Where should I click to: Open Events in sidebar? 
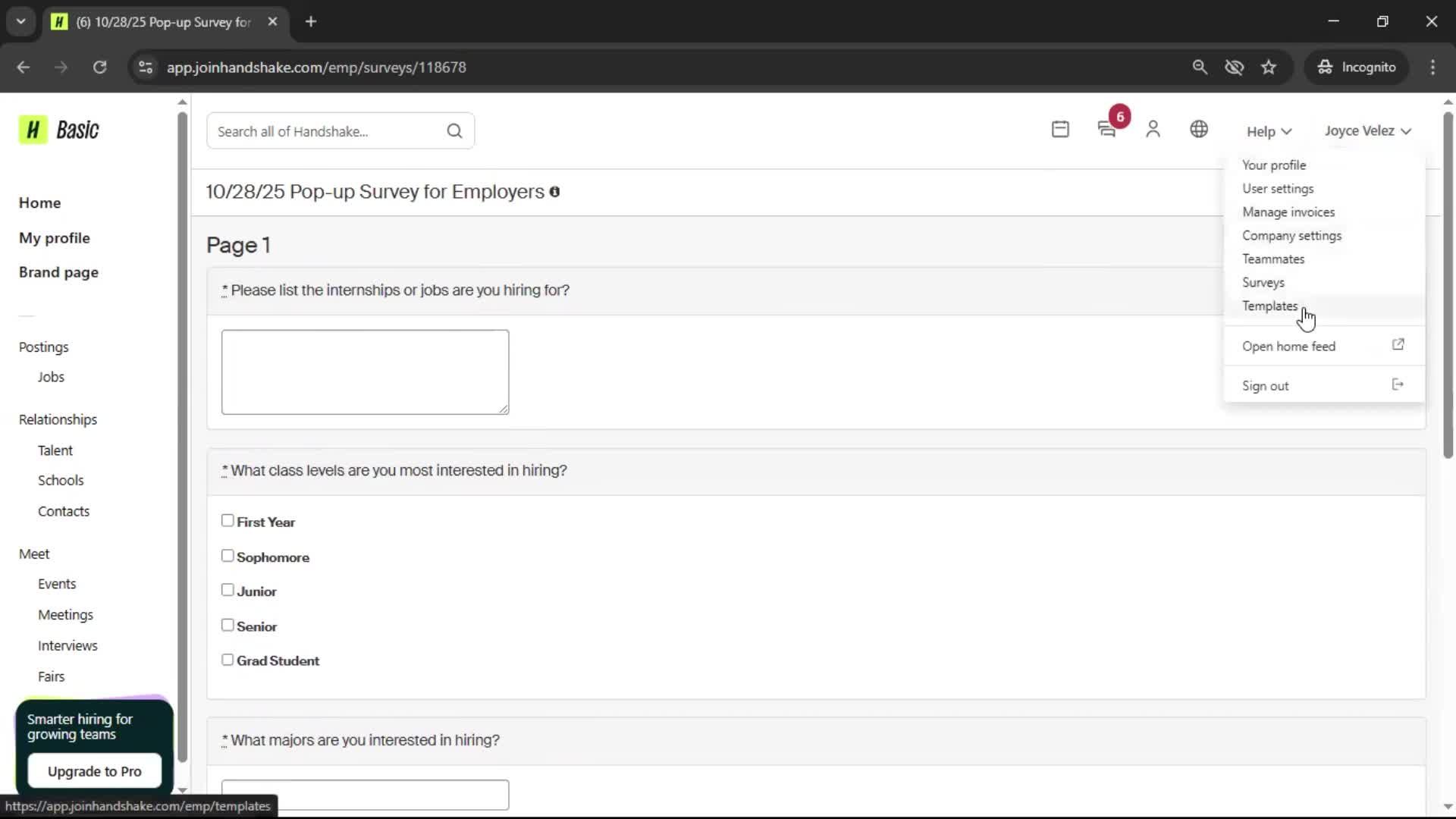(x=57, y=584)
